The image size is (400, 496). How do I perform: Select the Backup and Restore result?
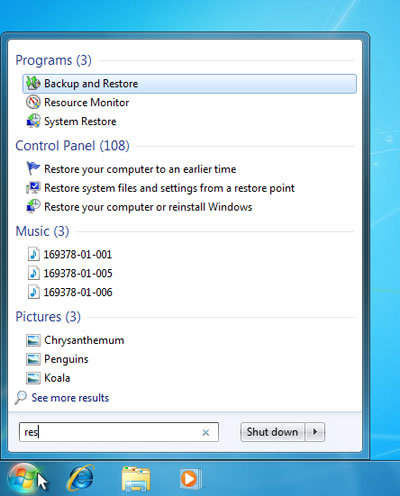189,84
